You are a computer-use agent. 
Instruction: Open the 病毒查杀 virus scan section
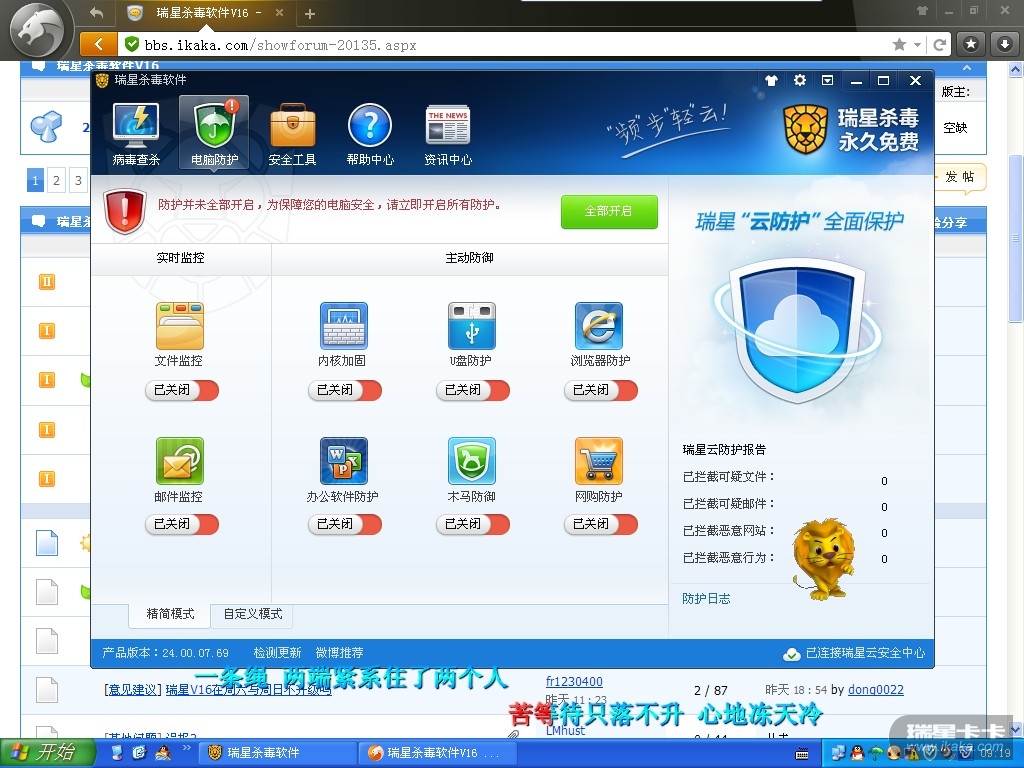click(136, 133)
